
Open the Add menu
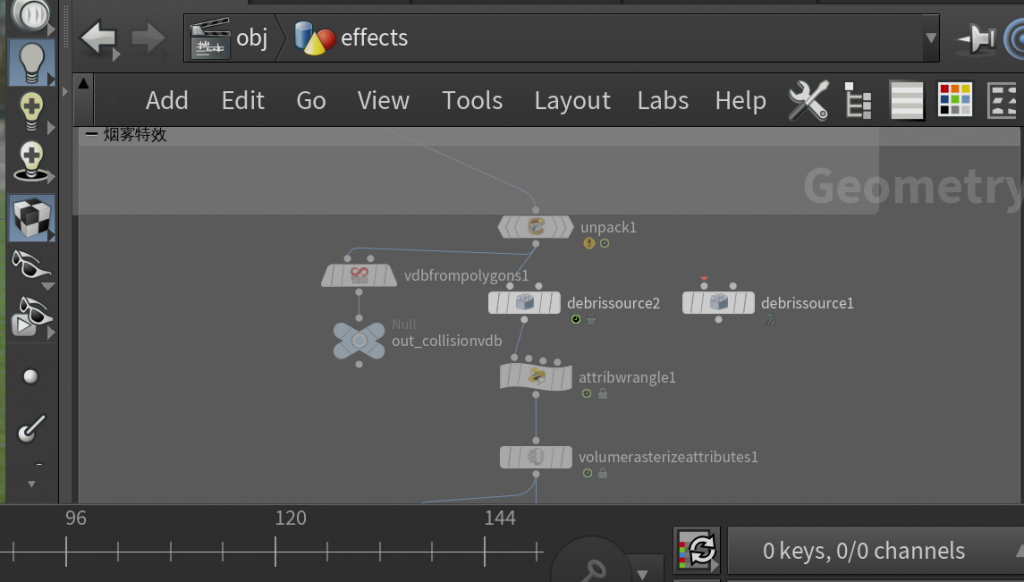(167, 101)
